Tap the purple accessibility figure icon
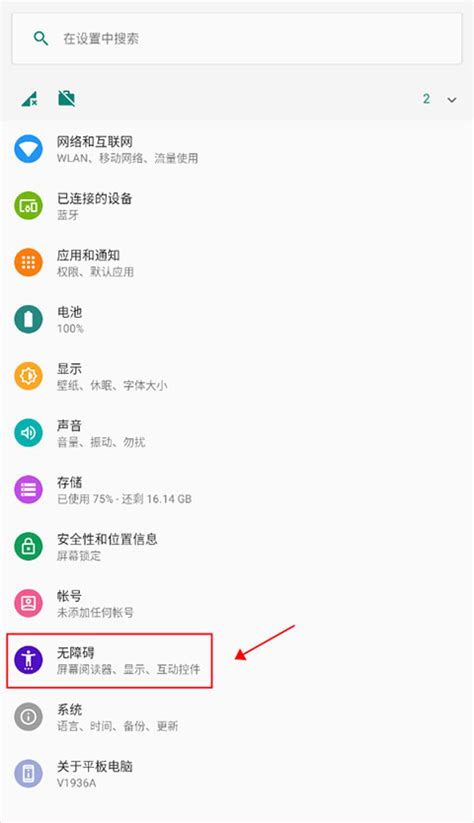The width and height of the screenshot is (474, 823). (28, 660)
